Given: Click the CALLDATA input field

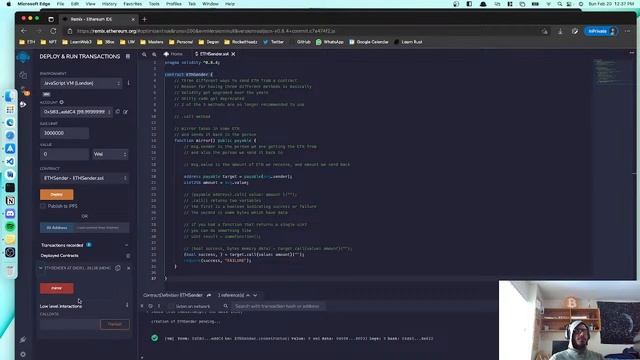Looking at the screenshot, I should click(x=70, y=324).
